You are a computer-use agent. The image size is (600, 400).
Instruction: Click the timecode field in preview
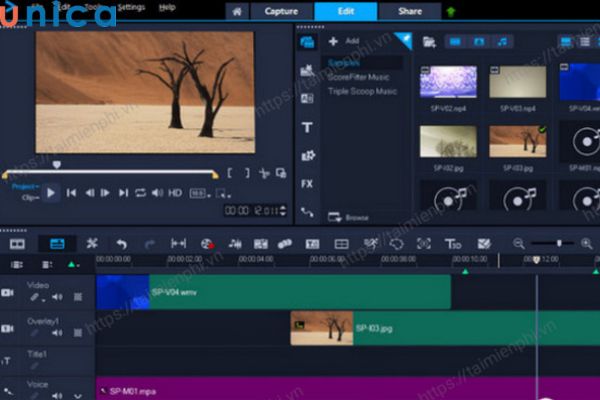[x=251, y=211]
